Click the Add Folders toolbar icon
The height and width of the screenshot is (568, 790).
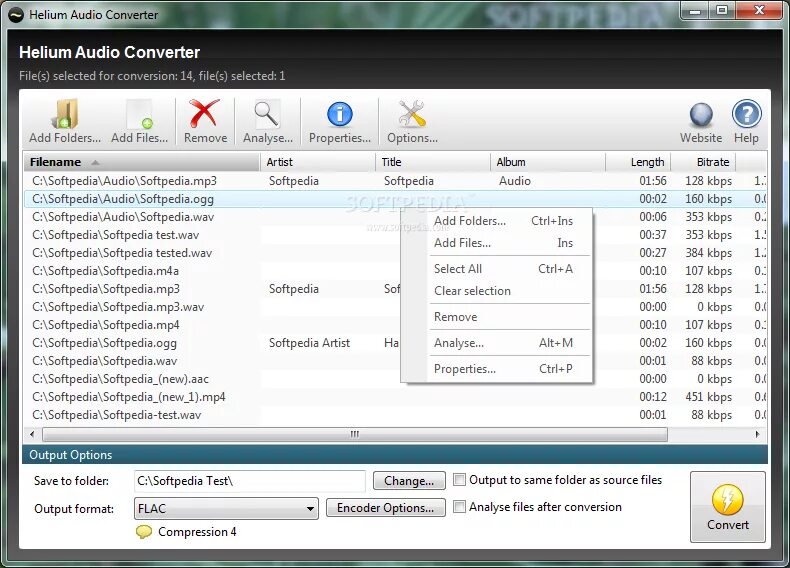pos(64,114)
